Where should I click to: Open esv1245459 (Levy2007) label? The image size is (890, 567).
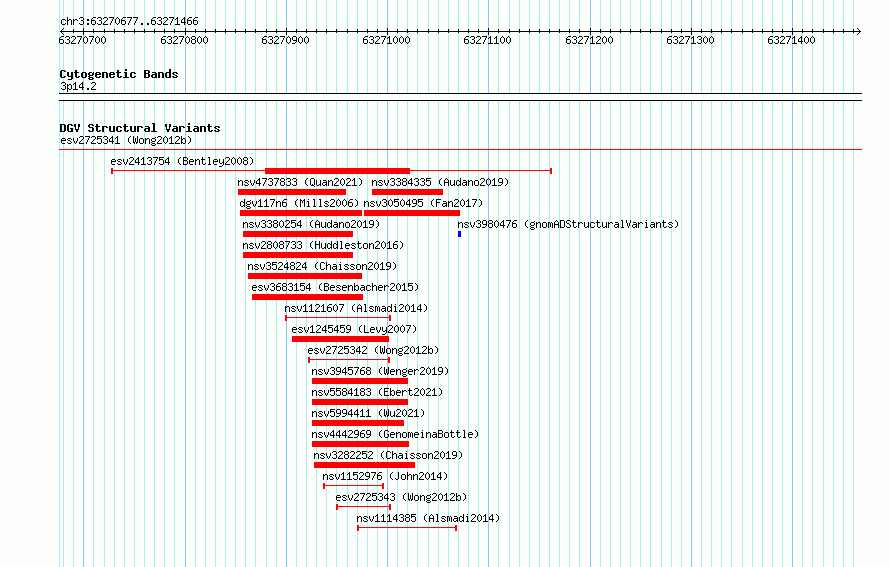(354, 329)
